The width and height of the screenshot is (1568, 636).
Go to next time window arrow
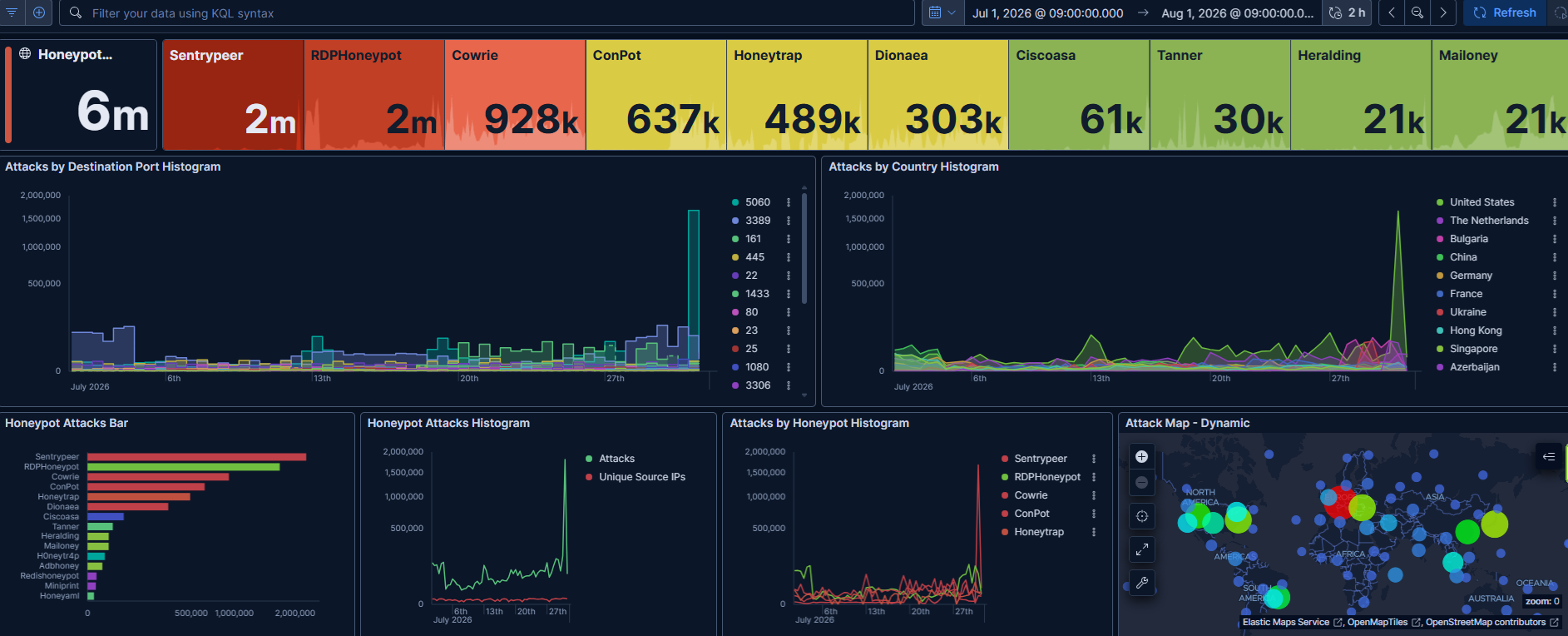1443,12
